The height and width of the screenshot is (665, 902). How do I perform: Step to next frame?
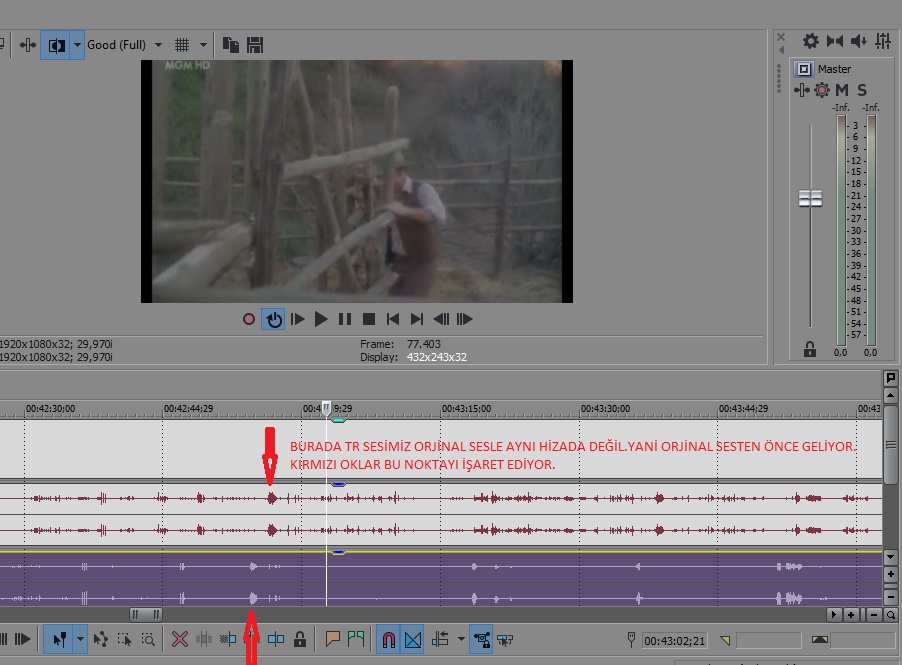click(x=464, y=319)
